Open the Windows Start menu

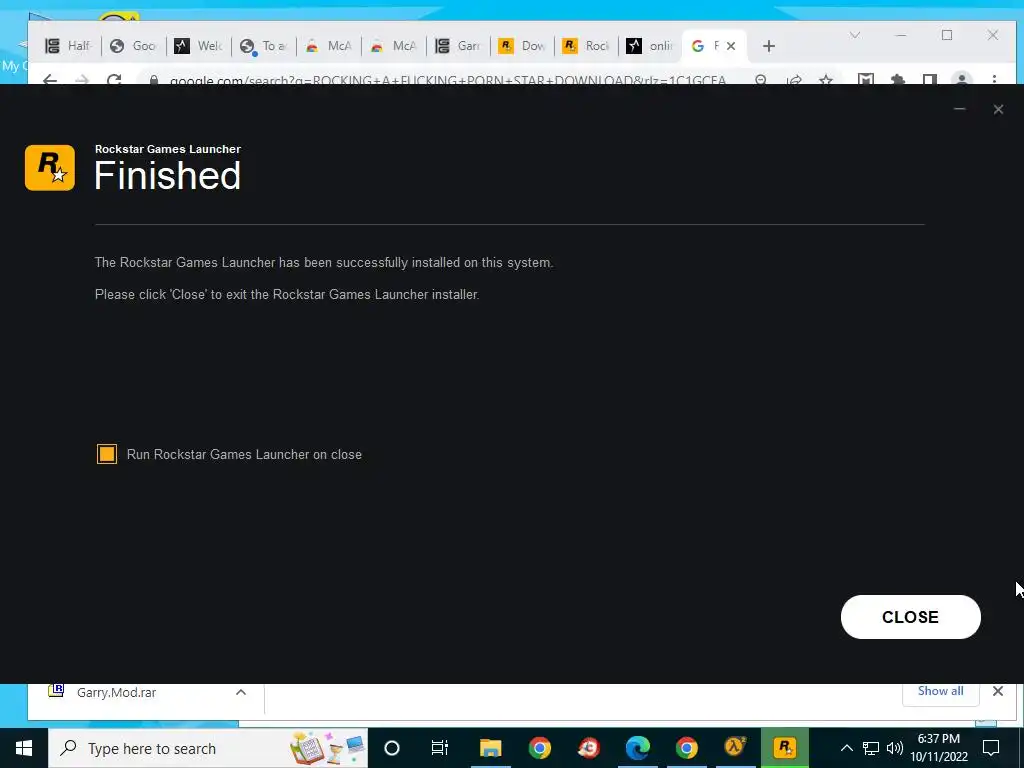(x=24, y=748)
